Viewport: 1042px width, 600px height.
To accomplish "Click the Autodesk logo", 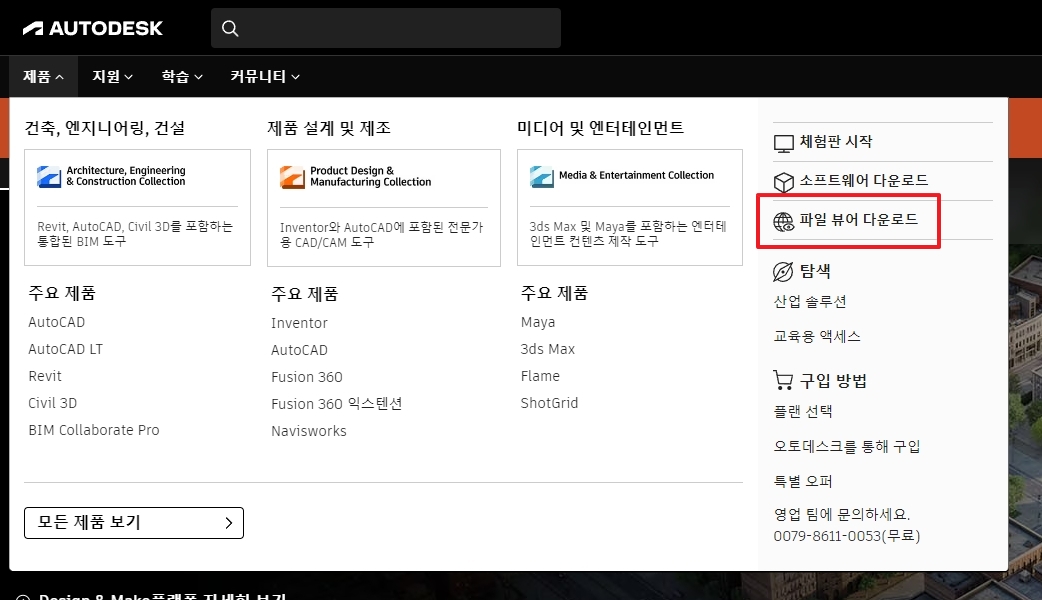I will (92, 28).
